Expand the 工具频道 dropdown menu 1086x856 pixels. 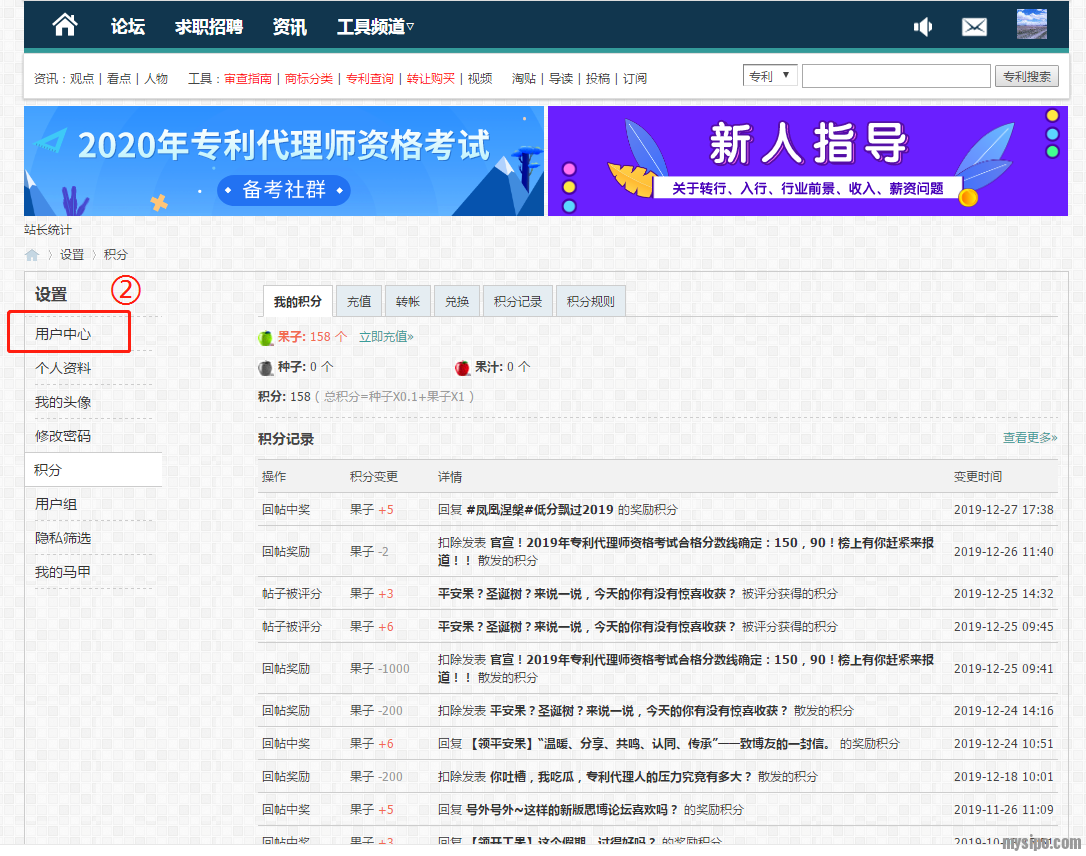pos(375,27)
